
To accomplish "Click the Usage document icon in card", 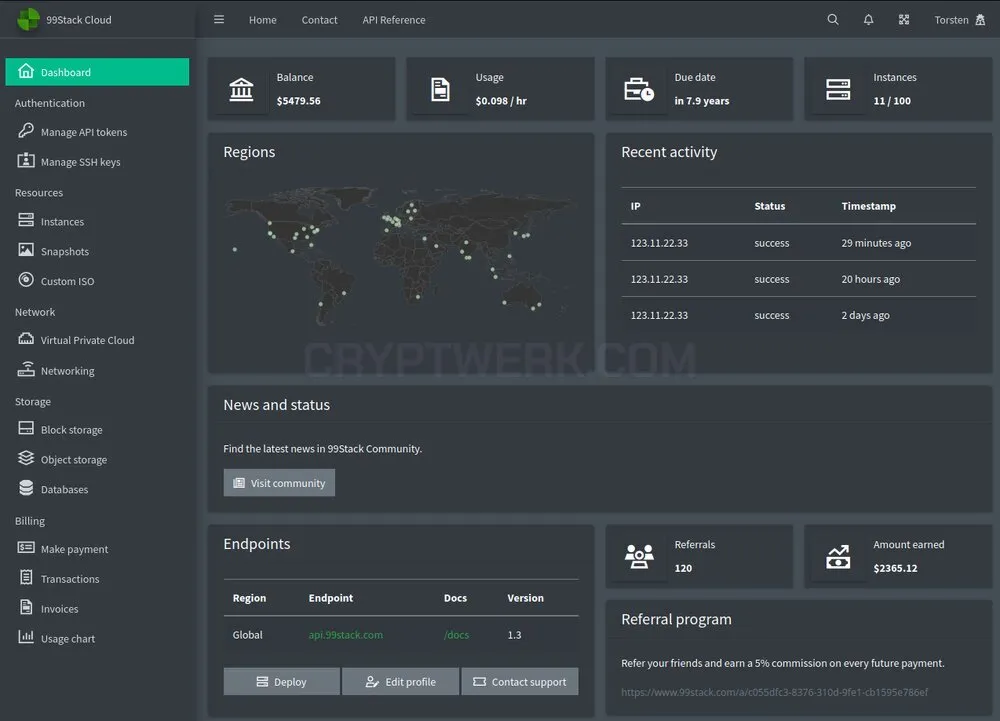I will [x=440, y=89].
